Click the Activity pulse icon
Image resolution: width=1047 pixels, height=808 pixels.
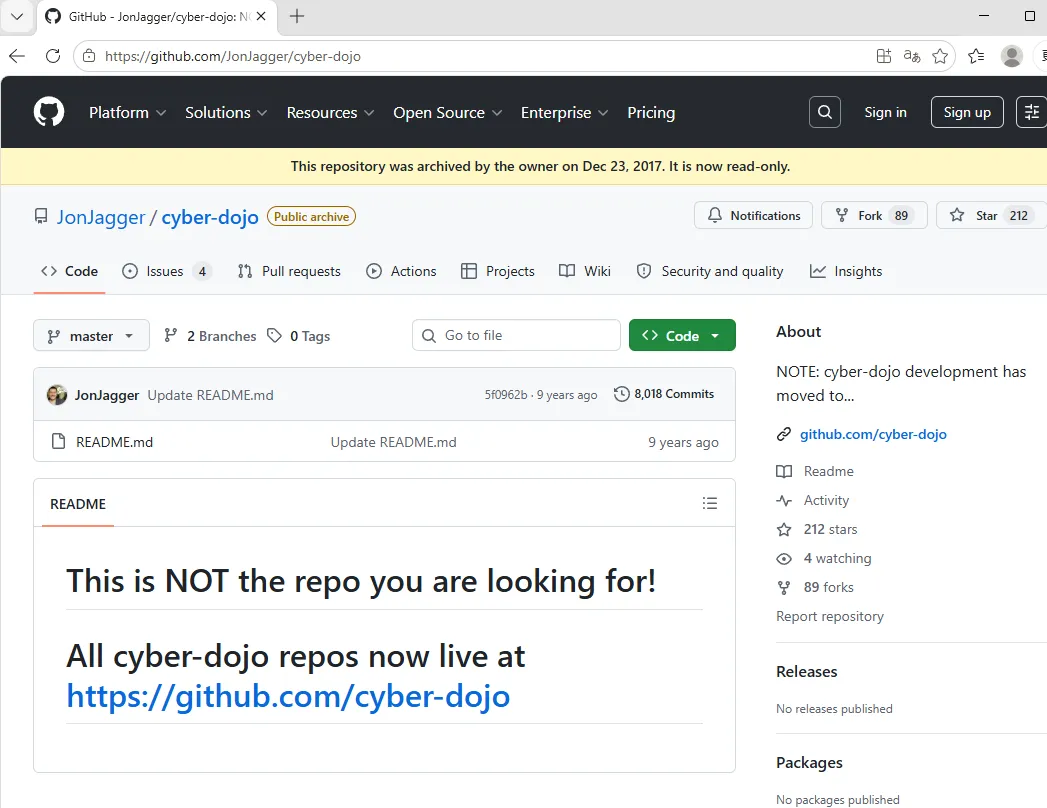(x=784, y=500)
